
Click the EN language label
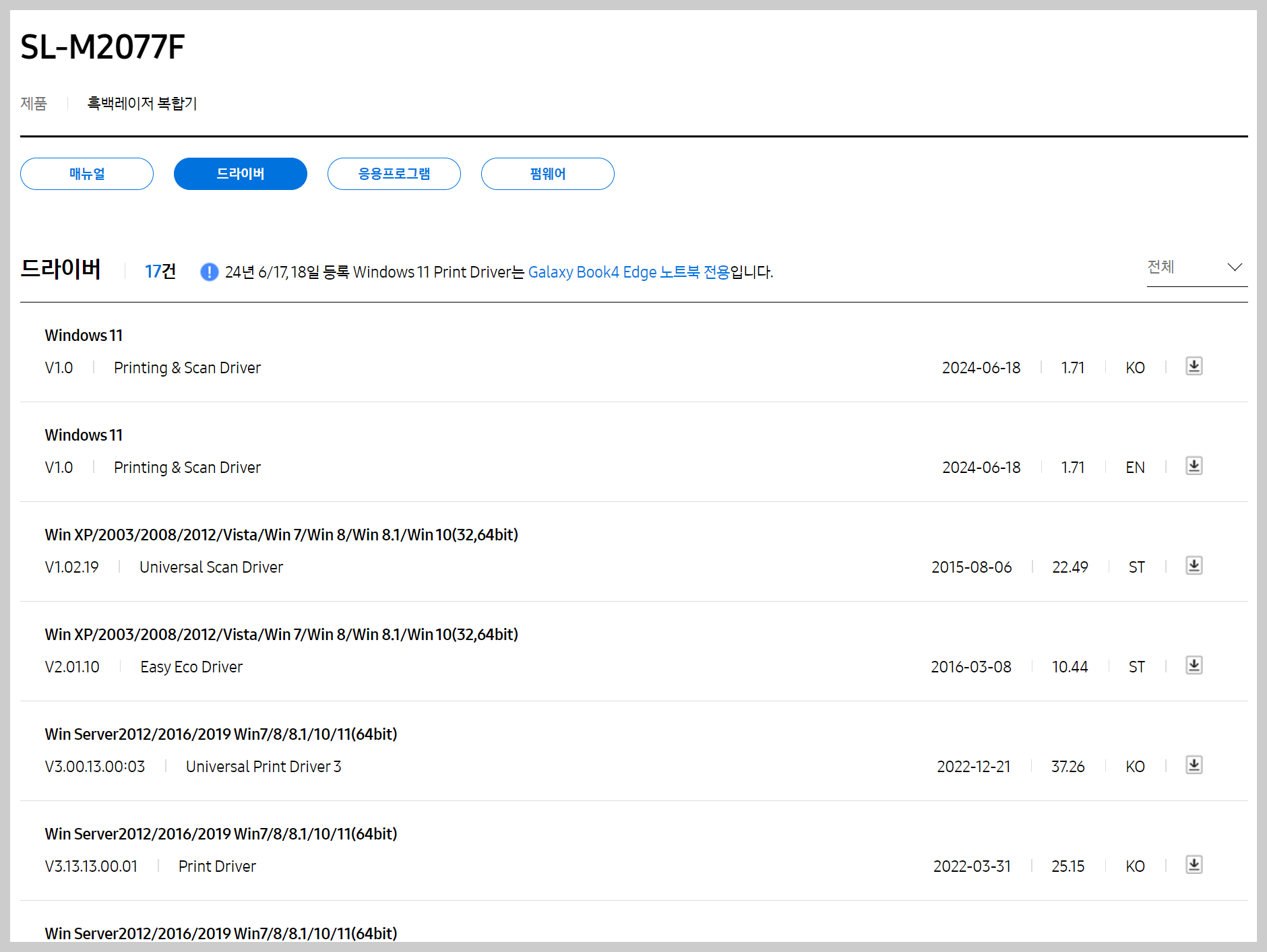(x=1136, y=468)
